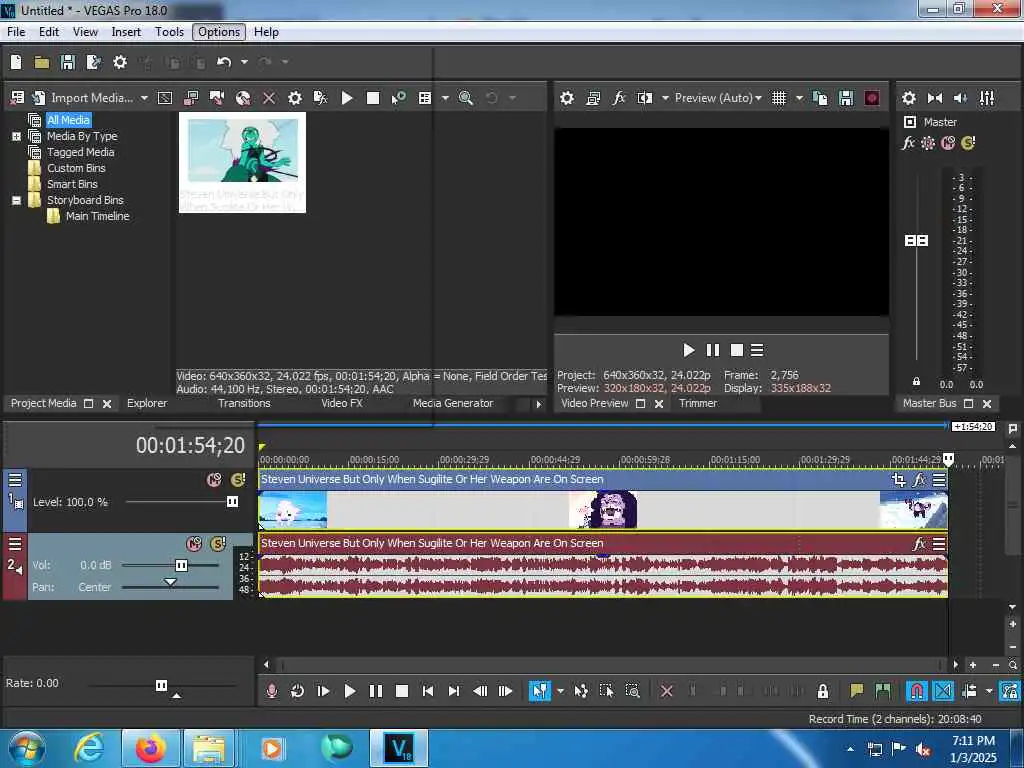This screenshot has height=768, width=1024.
Task: Adjust the Master volume fader
Action: coord(916,240)
